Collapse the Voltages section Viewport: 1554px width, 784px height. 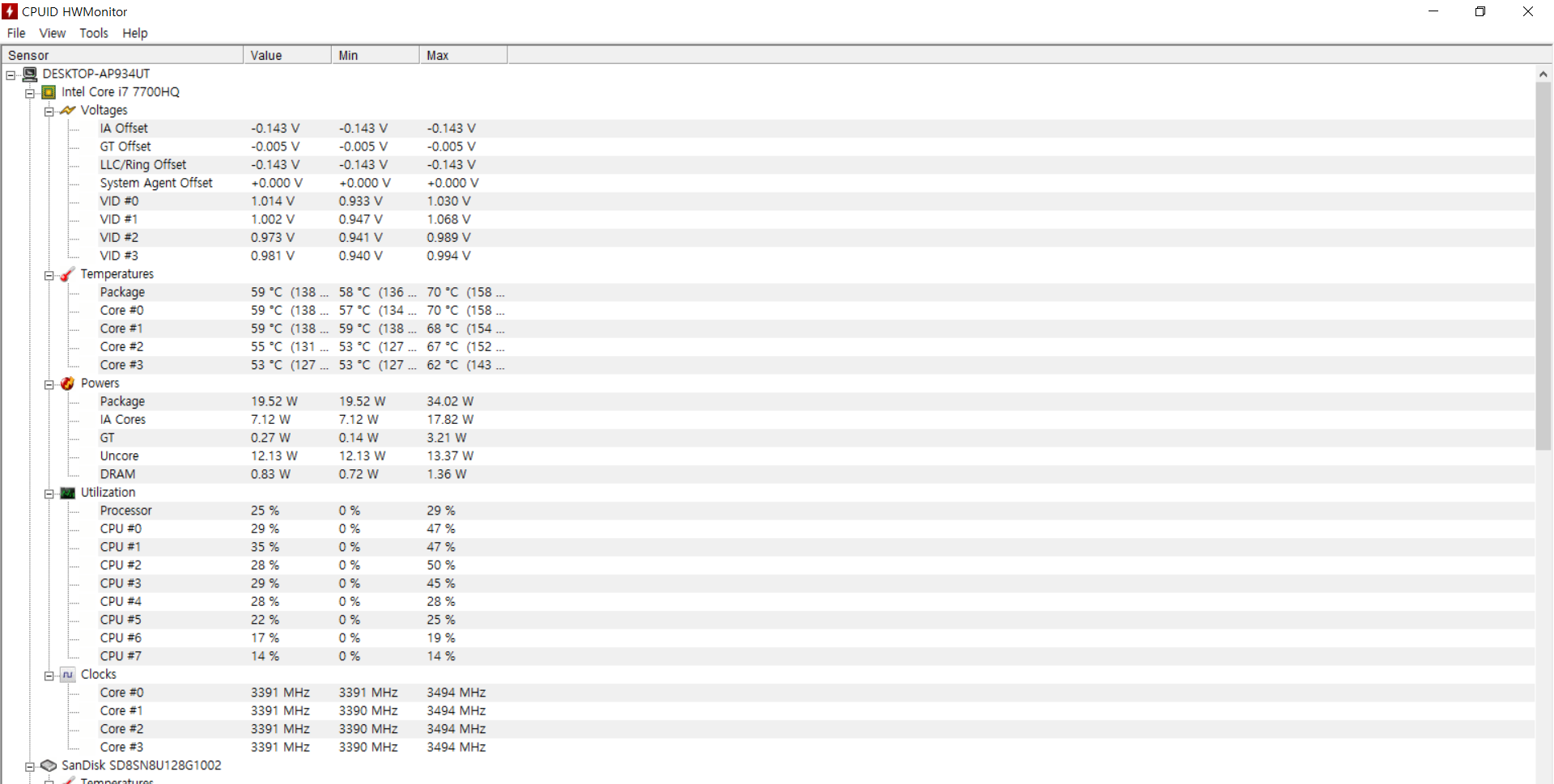click(49, 112)
